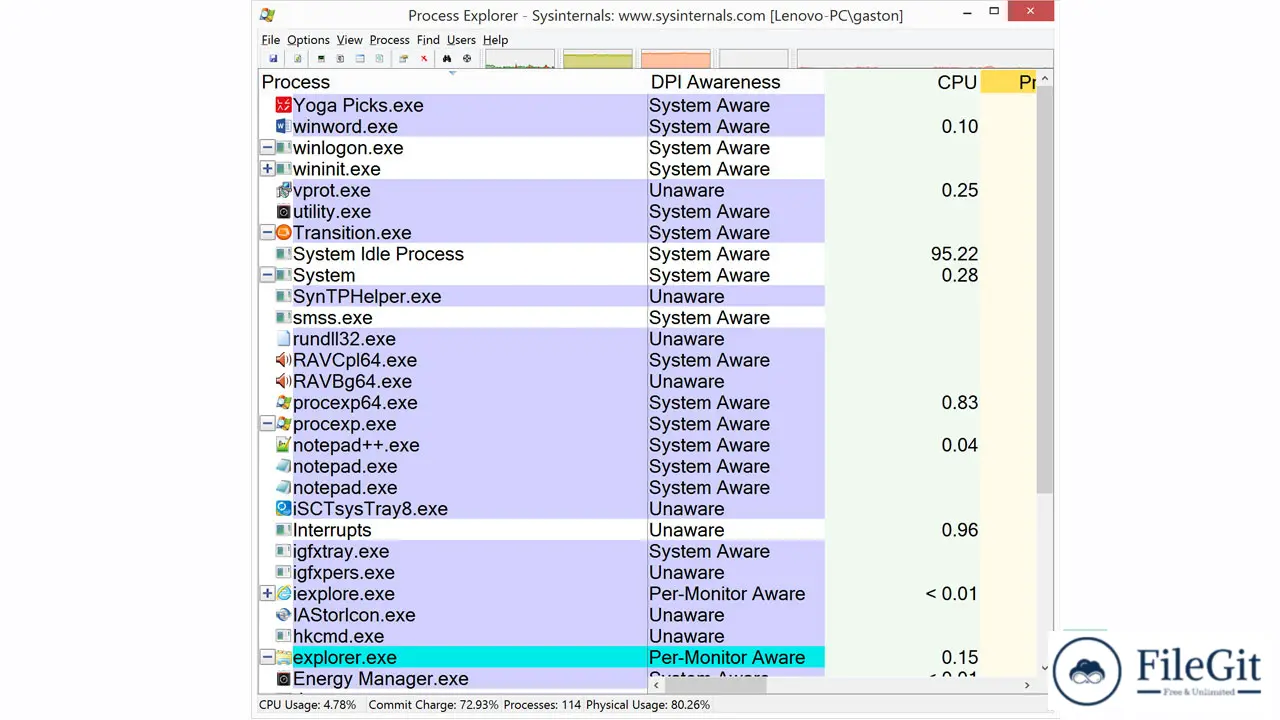The image size is (1280, 720).
Task: Click the crosshair Find Window's Process icon
Action: coord(467,59)
